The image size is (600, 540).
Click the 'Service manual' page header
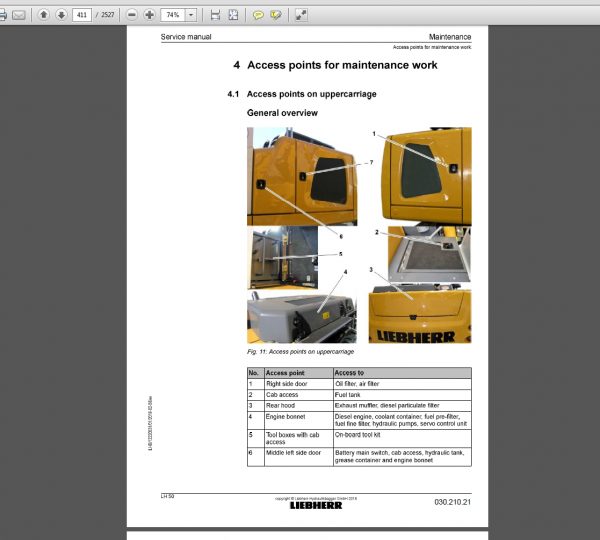[186, 37]
